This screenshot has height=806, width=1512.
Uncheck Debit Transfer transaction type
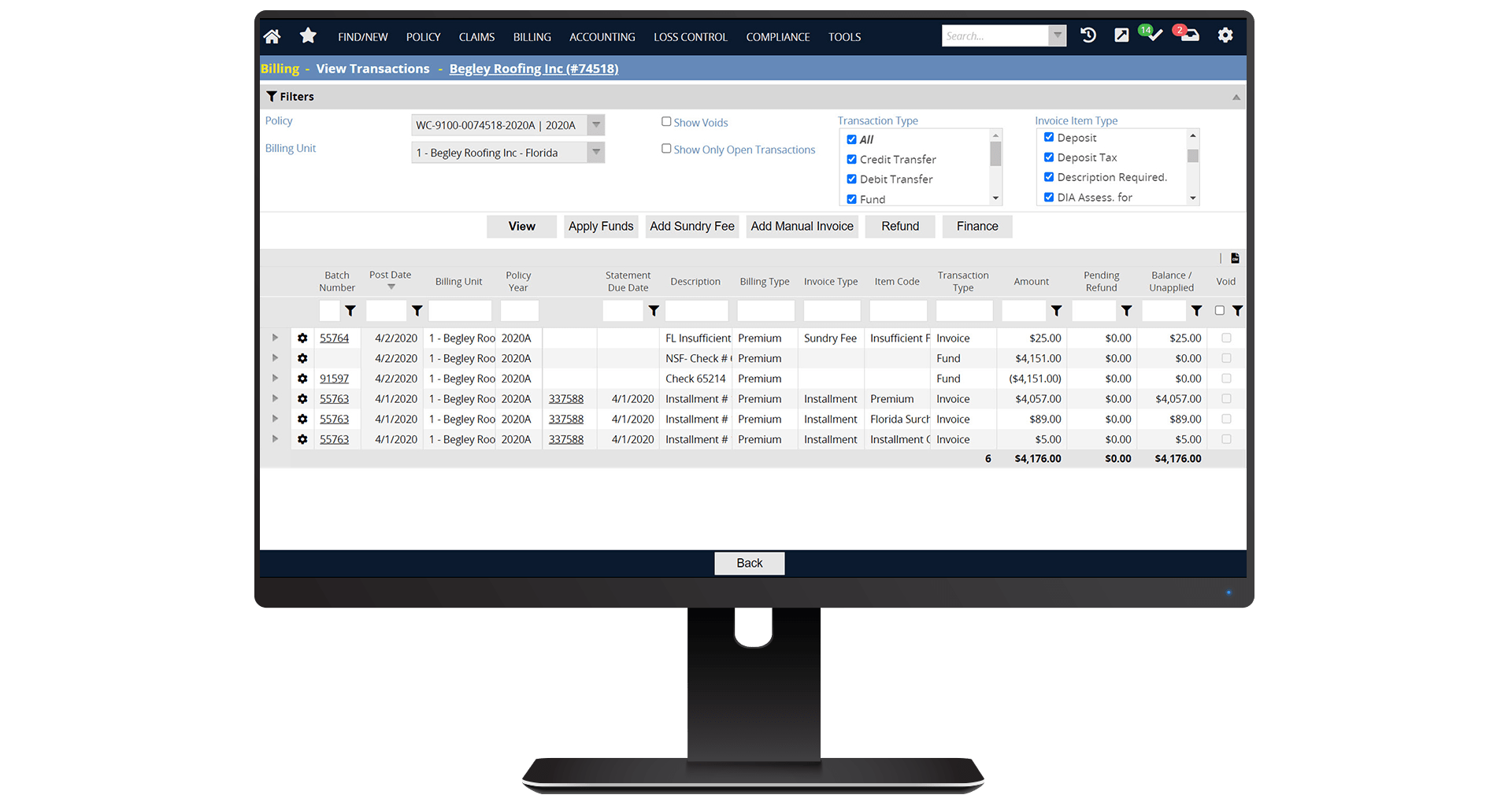coord(851,179)
